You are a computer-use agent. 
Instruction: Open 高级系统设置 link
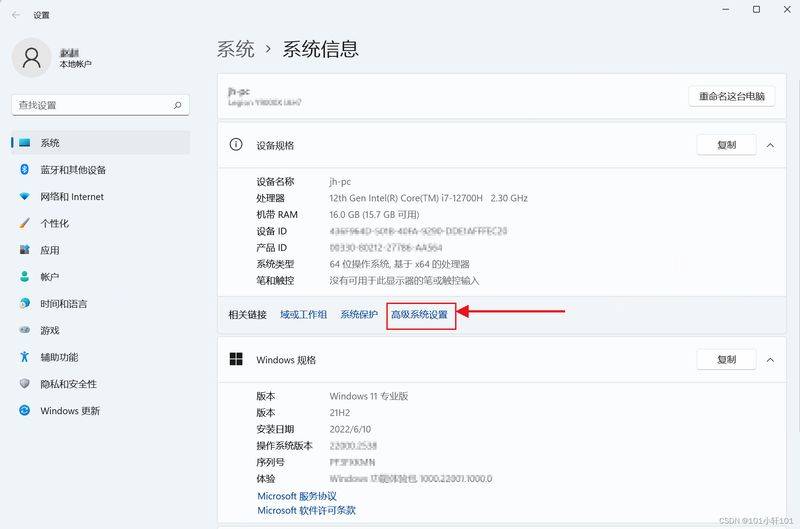(419, 315)
